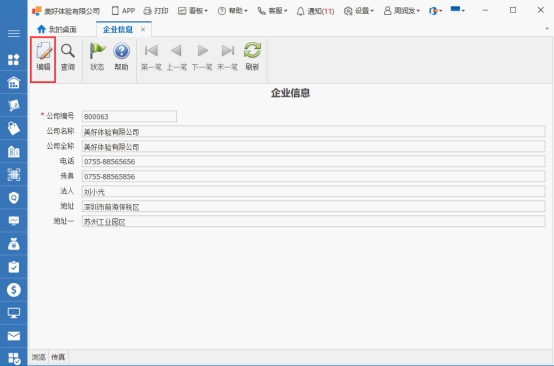Expand the 客服 customer service dropdown
This screenshot has height=366, width=554.
272,11
